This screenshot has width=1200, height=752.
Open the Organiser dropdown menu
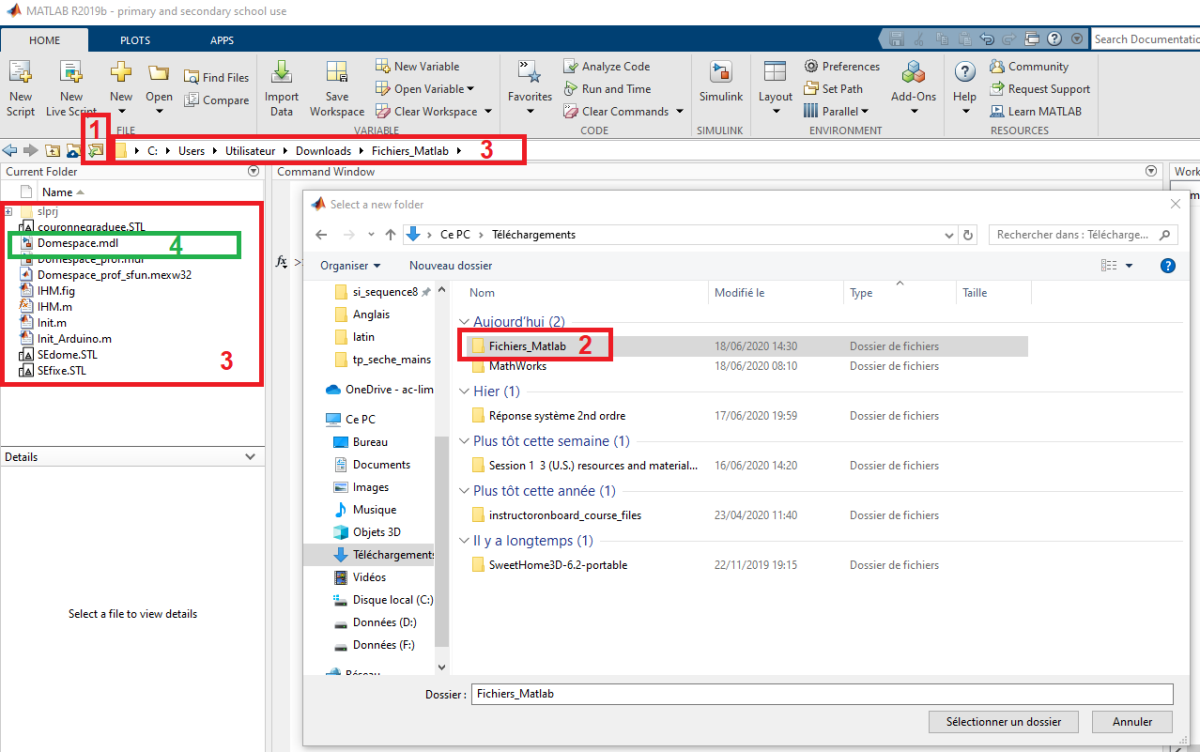click(x=350, y=266)
